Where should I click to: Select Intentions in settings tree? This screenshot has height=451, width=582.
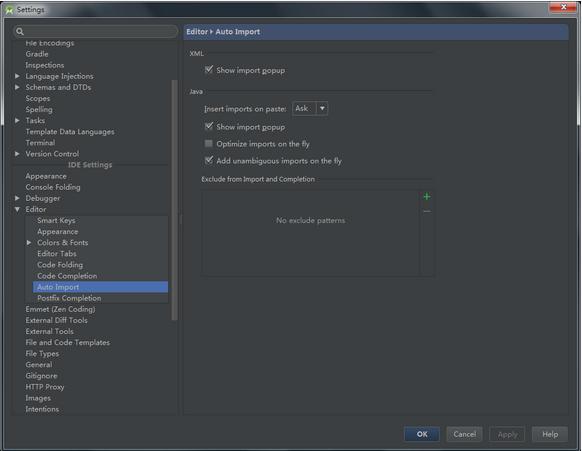42,409
